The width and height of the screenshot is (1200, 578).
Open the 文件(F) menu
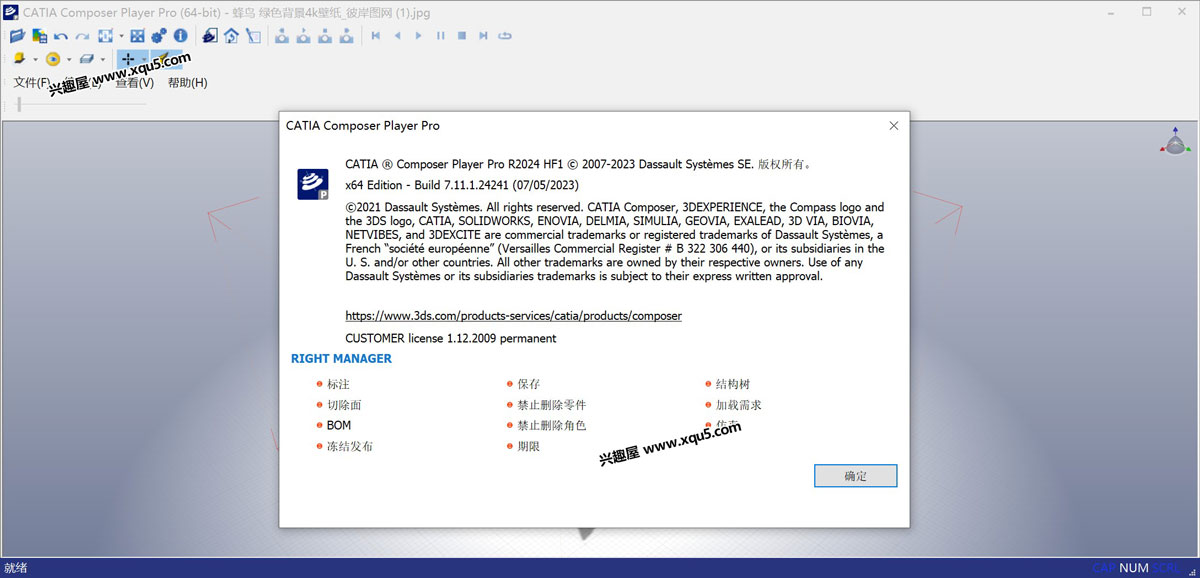(x=31, y=83)
